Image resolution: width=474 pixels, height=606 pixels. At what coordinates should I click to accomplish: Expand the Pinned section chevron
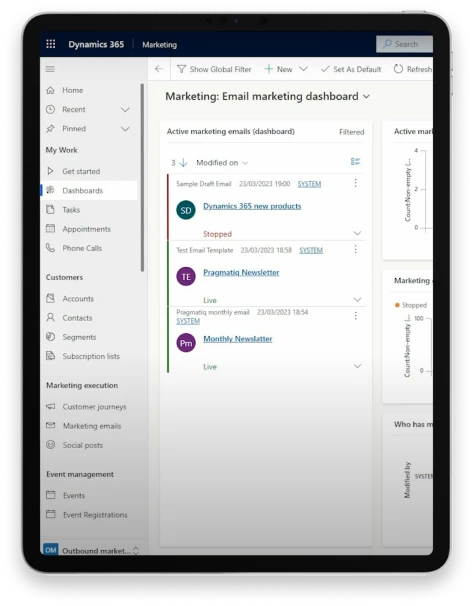[125, 129]
